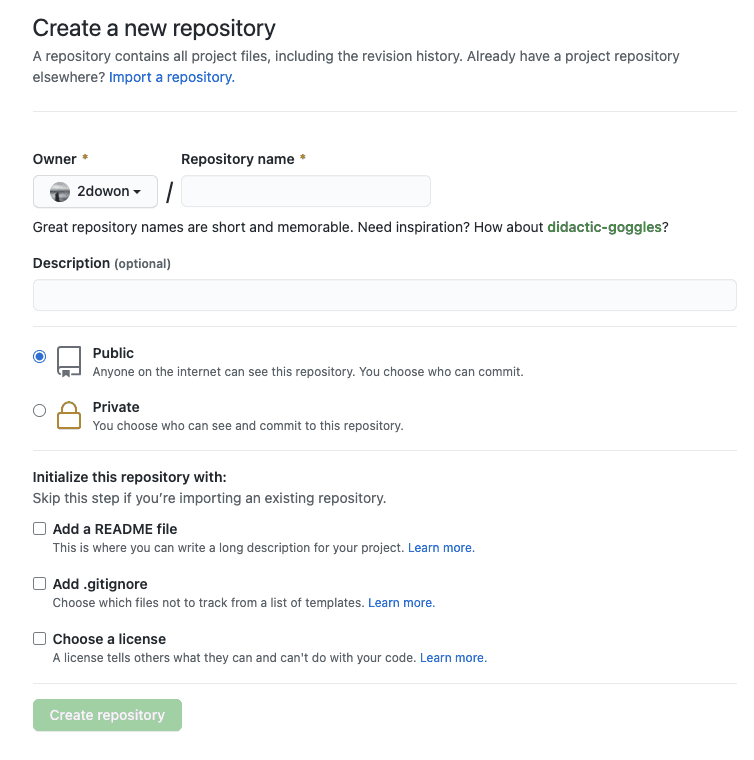Open Learn more link for license
Screen dimensions: 754x760
pyautogui.click(x=453, y=658)
